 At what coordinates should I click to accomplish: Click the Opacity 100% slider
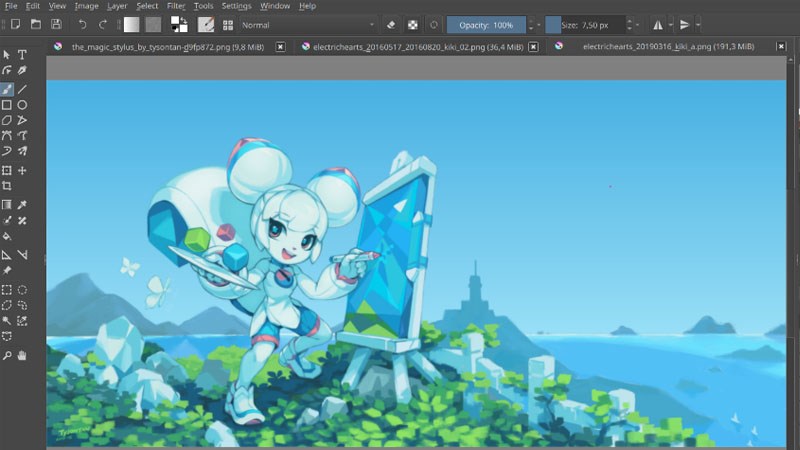(486, 24)
